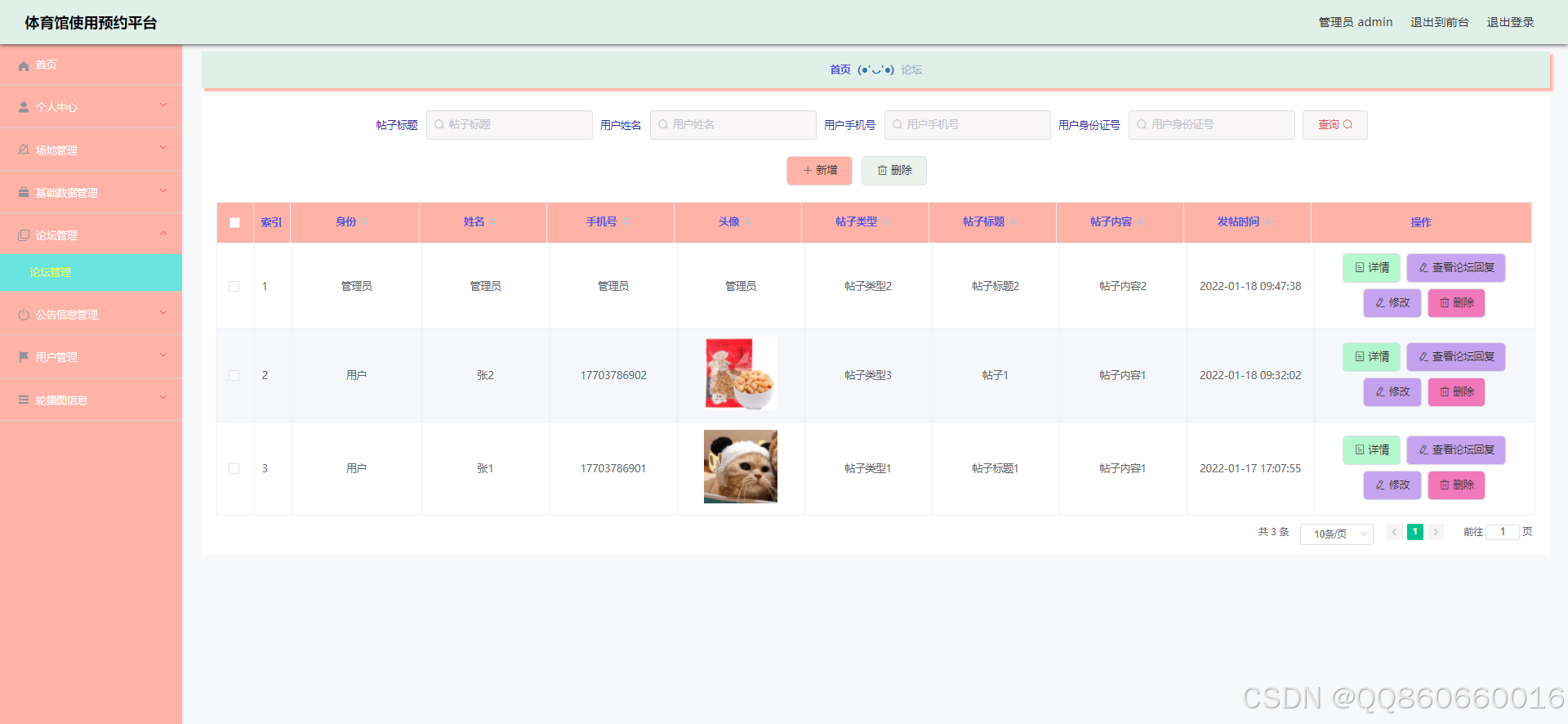Viewport: 1568px width, 724px height.
Task: Click the 帖子标题 search input
Action: click(x=510, y=125)
